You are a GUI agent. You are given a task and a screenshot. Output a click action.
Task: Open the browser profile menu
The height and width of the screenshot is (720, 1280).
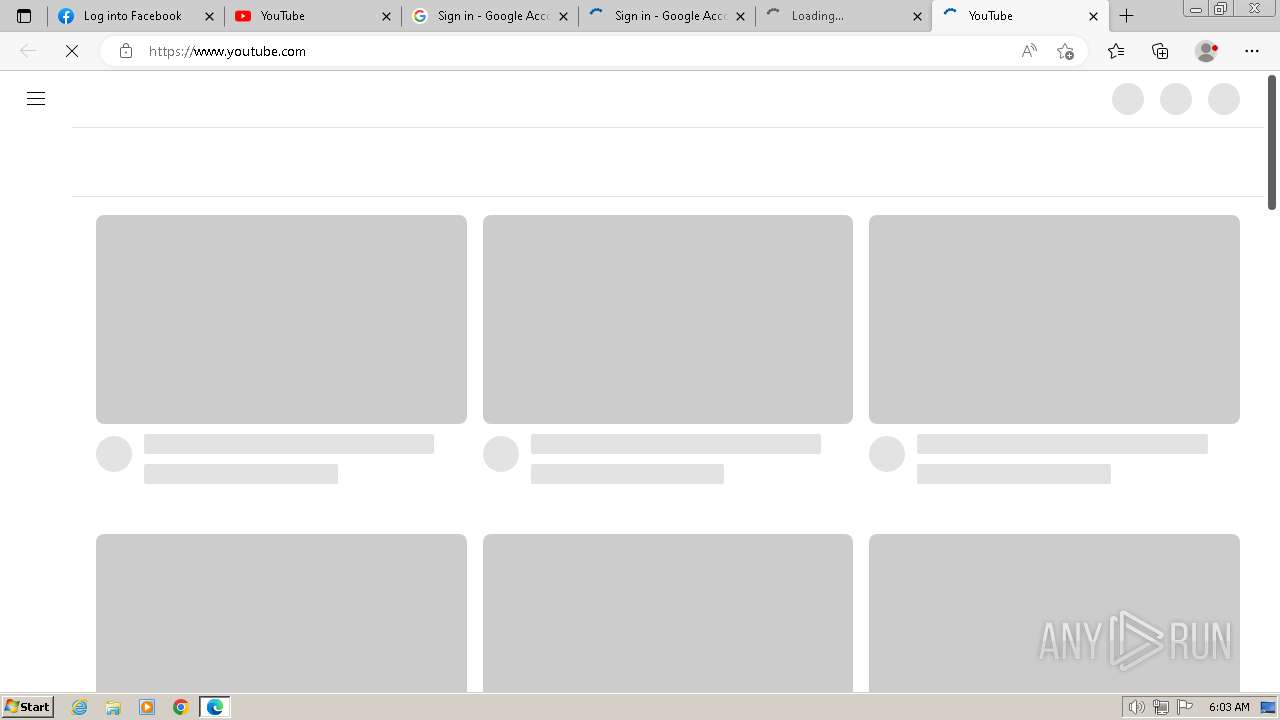coord(1207,51)
